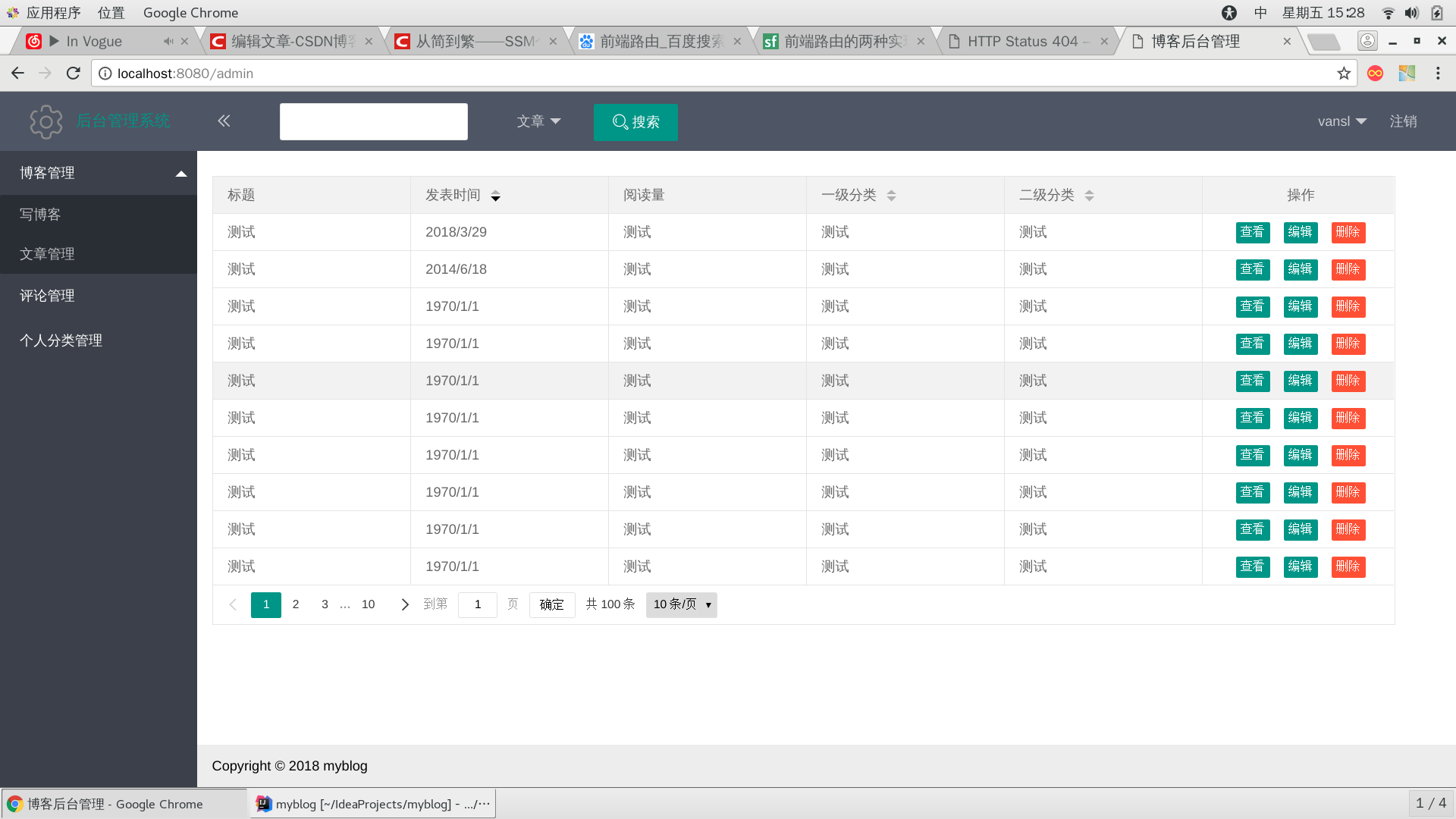Sort by 一级分类 column arrow

point(891,196)
